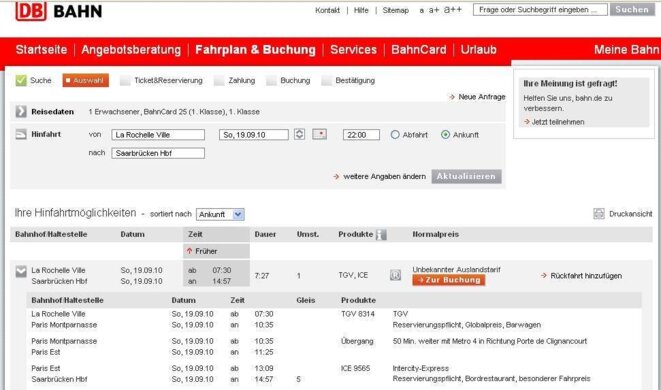
Task: Select the Abfahrt radio button
Action: point(395,135)
